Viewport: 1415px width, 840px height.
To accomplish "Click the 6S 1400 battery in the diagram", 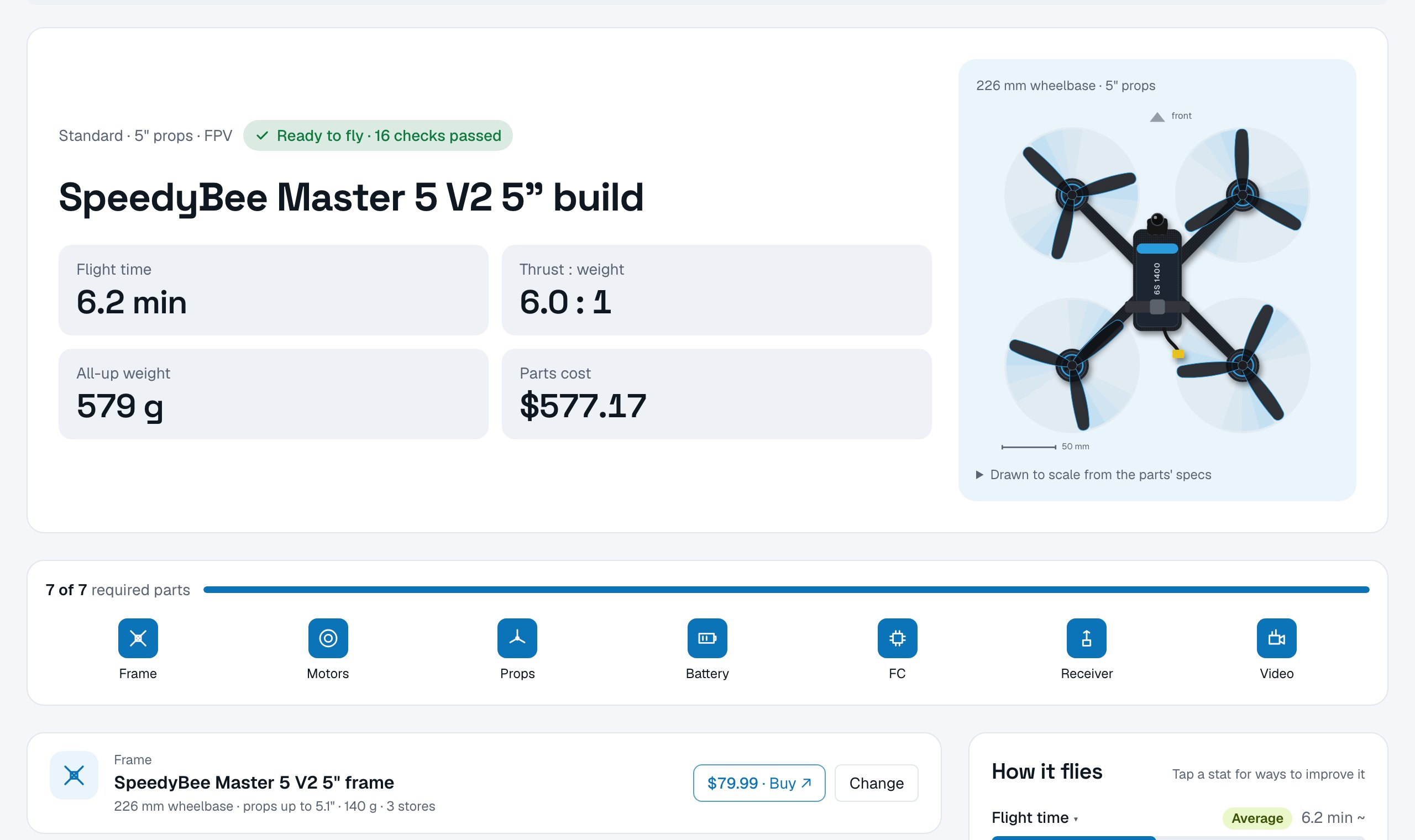I will point(1157,279).
